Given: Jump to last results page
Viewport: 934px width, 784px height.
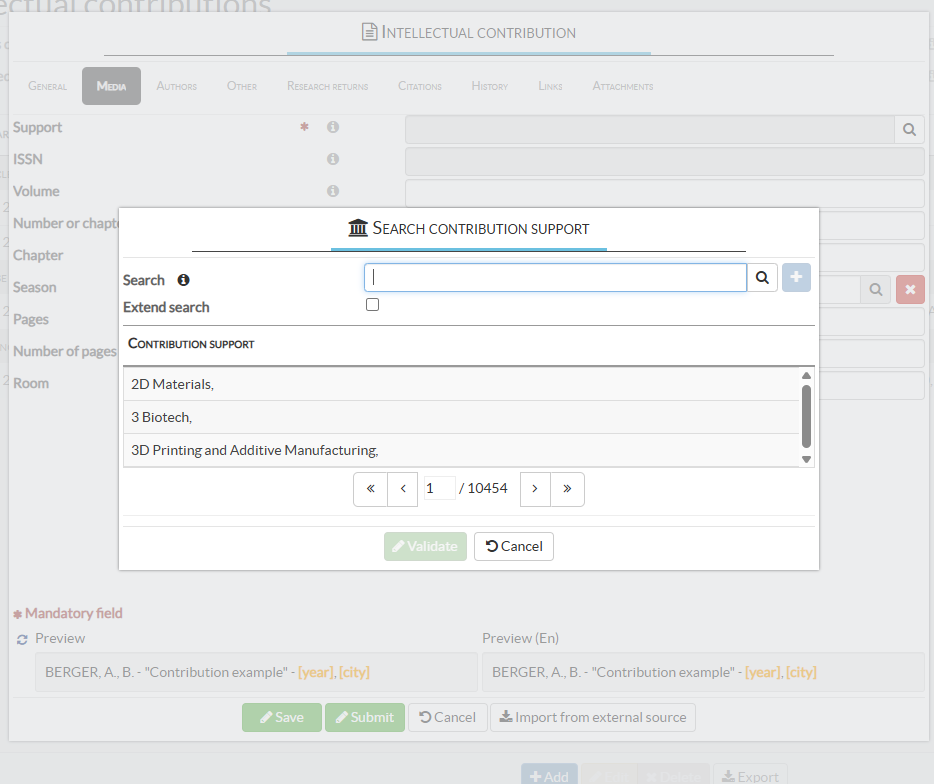Looking at the screenshot, I should tap(567, 489).
